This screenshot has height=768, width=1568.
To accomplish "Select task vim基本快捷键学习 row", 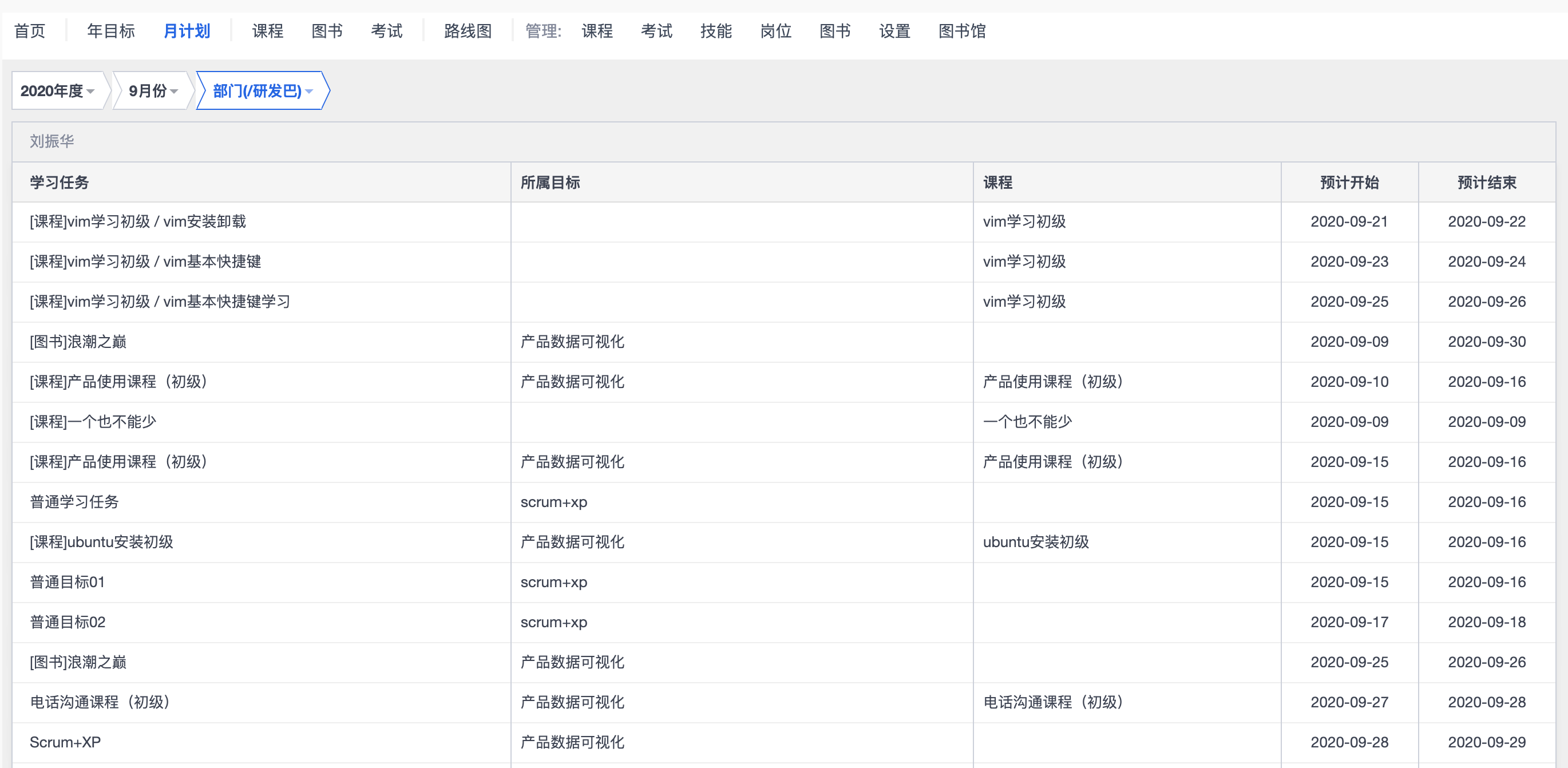I will click(784, 303).
